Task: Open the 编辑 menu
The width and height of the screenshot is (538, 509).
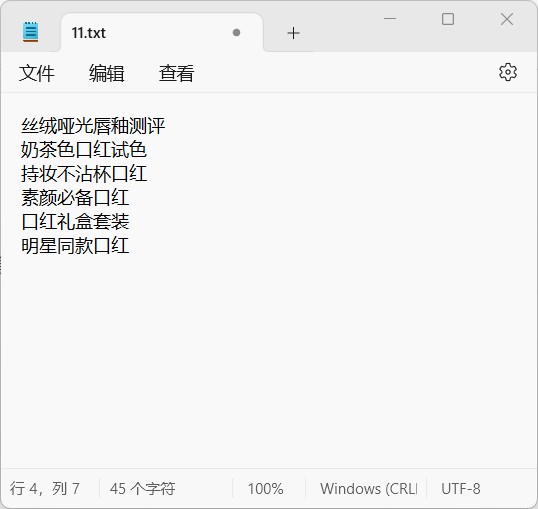Action: tap(106, 73)
